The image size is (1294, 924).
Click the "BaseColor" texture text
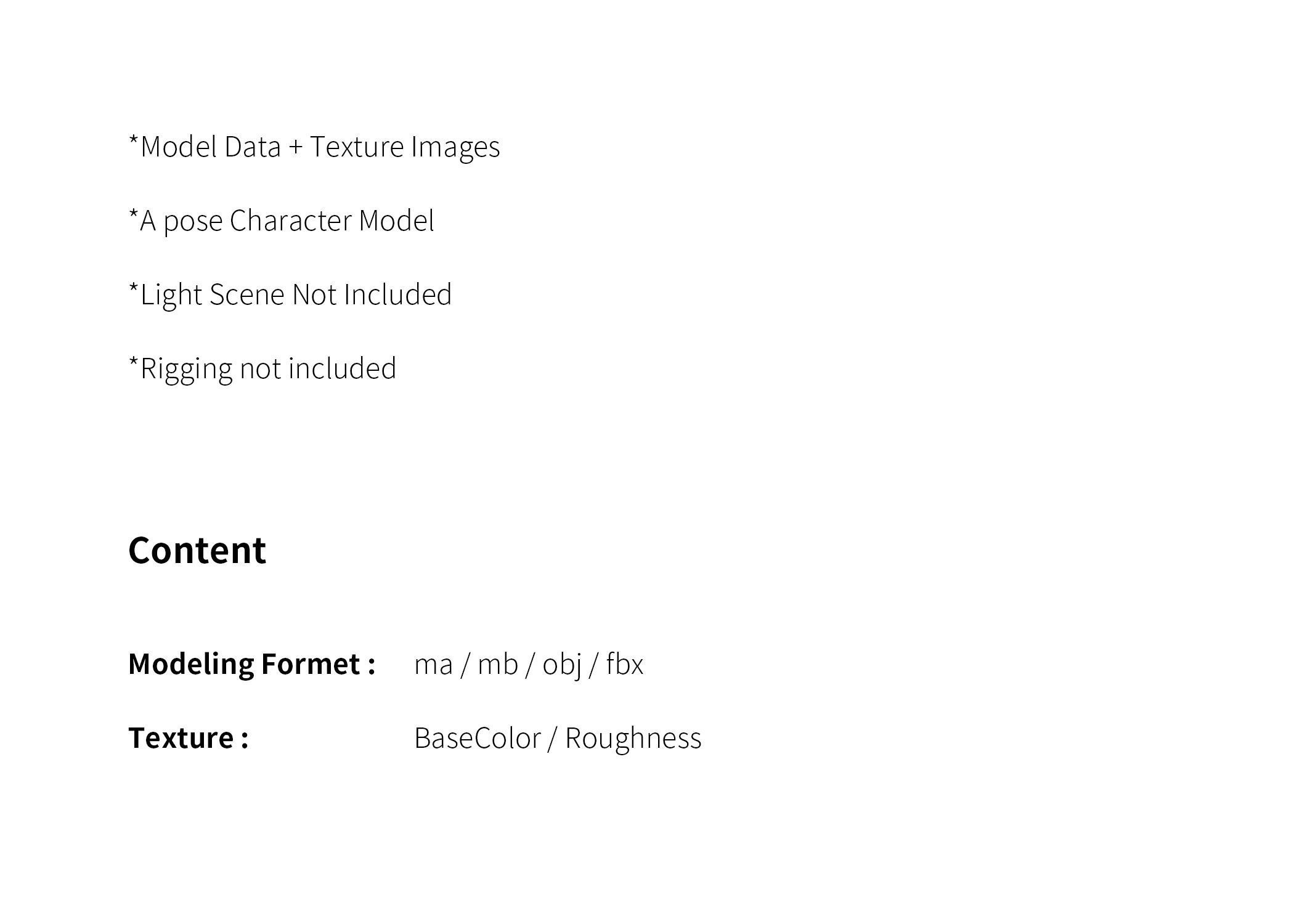pos(478,738)
